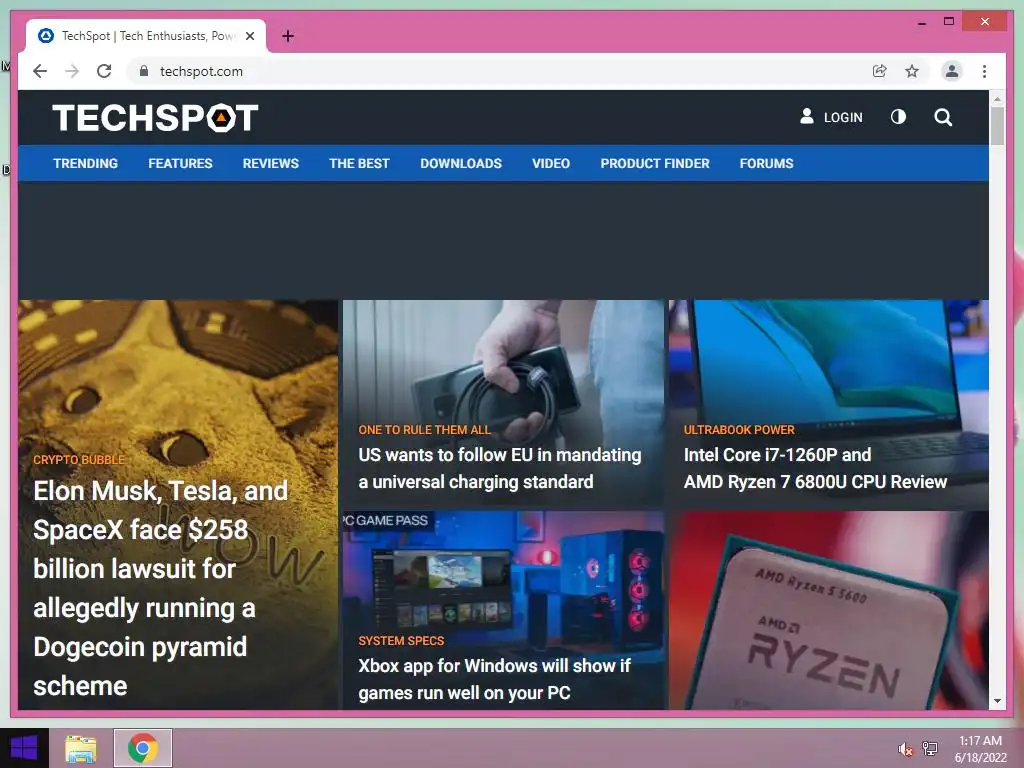Open Intel Core i7-1260P CPU review
Image resolution: width=1024 pixels, height=768 pixels.
815,468
